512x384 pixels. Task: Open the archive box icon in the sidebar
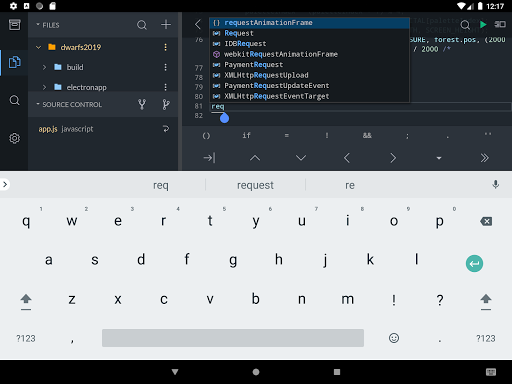pos(14,25)
